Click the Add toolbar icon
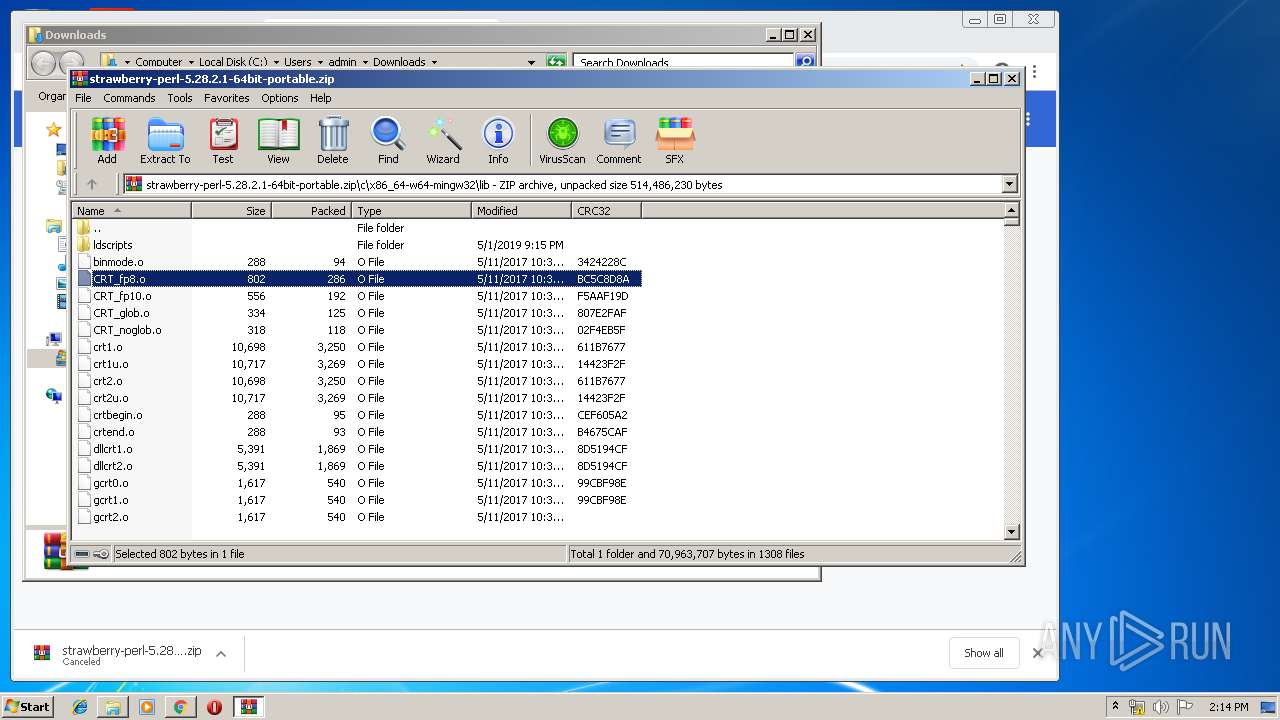Screen dimensions: 1280x720 point(107,141)
